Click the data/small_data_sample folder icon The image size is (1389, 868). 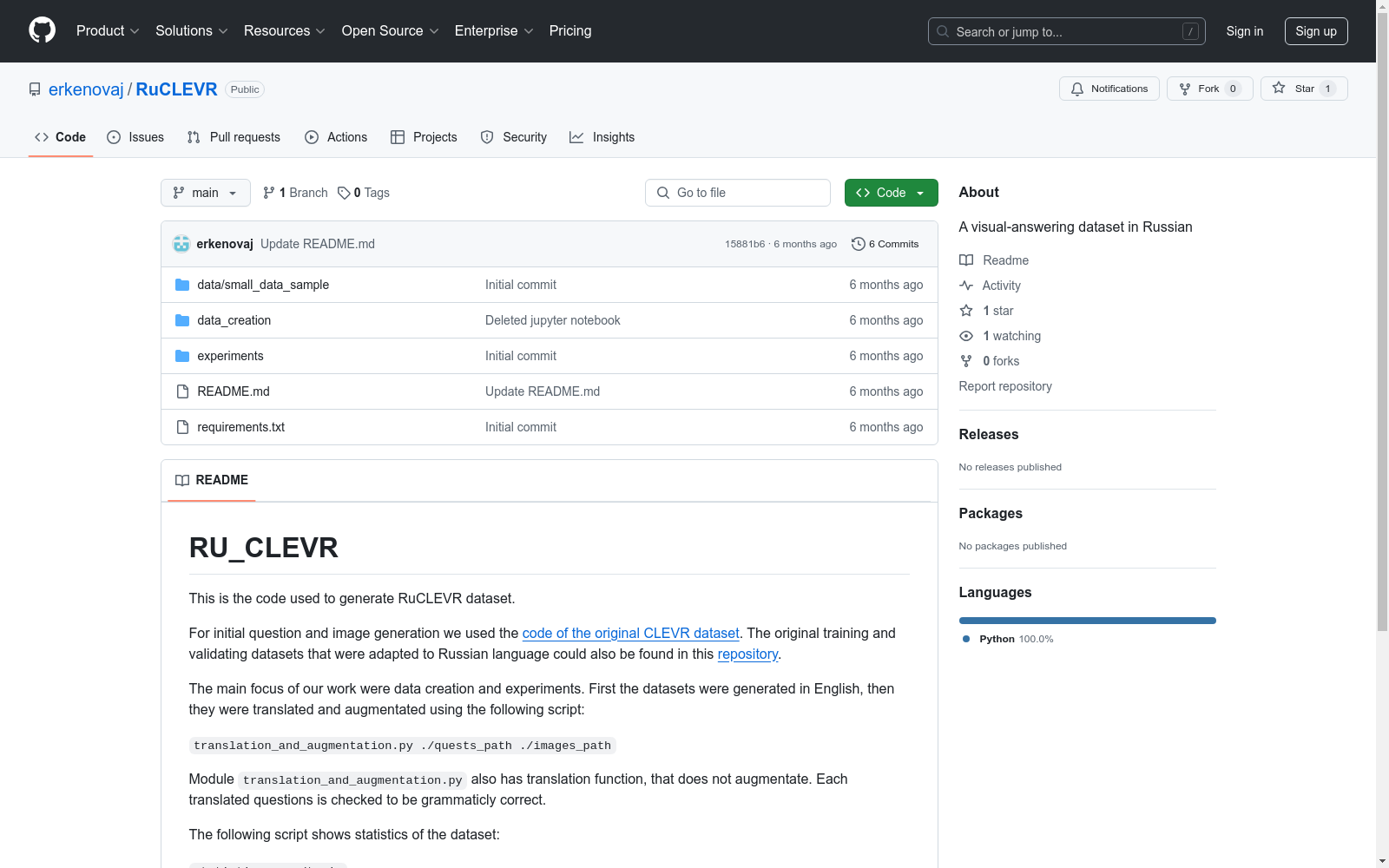click(182, 285)
